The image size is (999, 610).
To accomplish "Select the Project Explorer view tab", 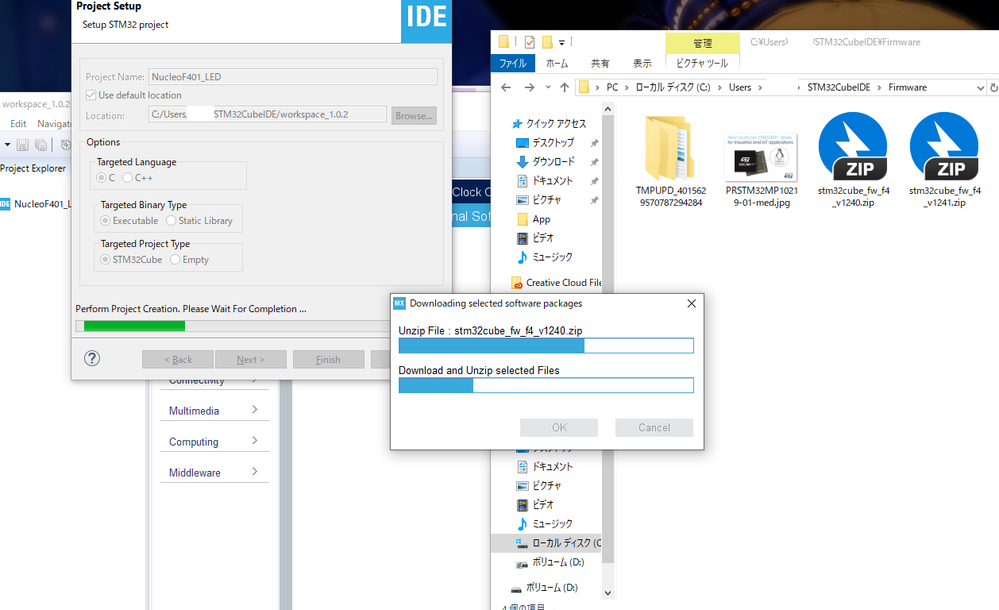I will pos(33,168).
